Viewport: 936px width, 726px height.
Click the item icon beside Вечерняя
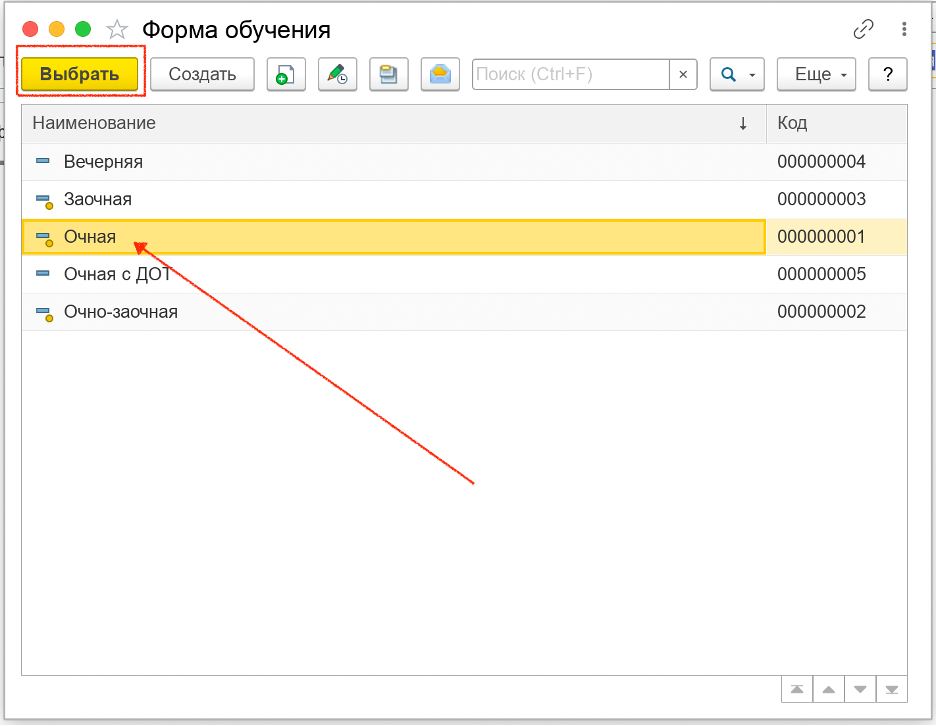43,161
